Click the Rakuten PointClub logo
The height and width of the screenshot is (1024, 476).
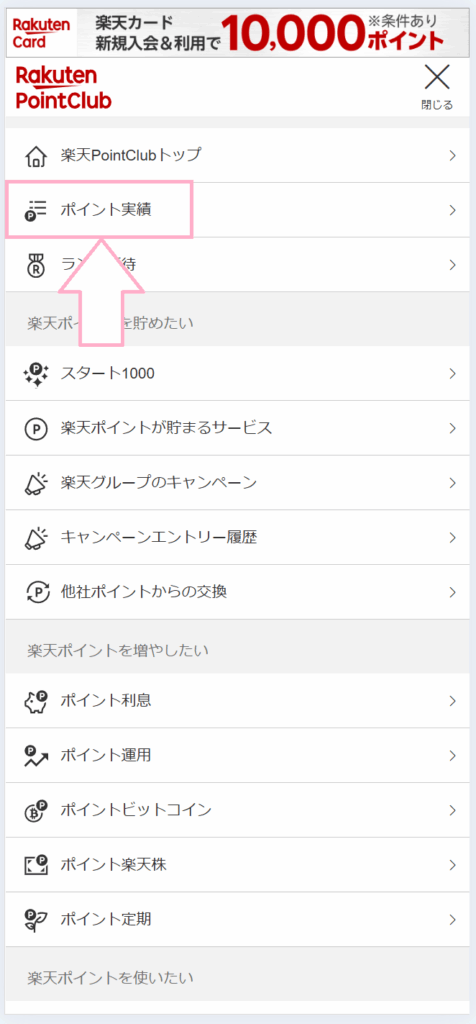63,88
